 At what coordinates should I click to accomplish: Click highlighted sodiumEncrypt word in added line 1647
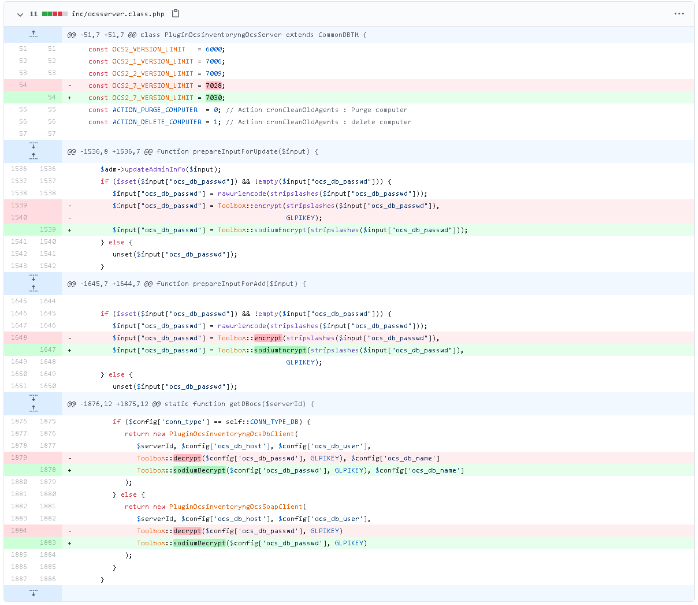280,350
